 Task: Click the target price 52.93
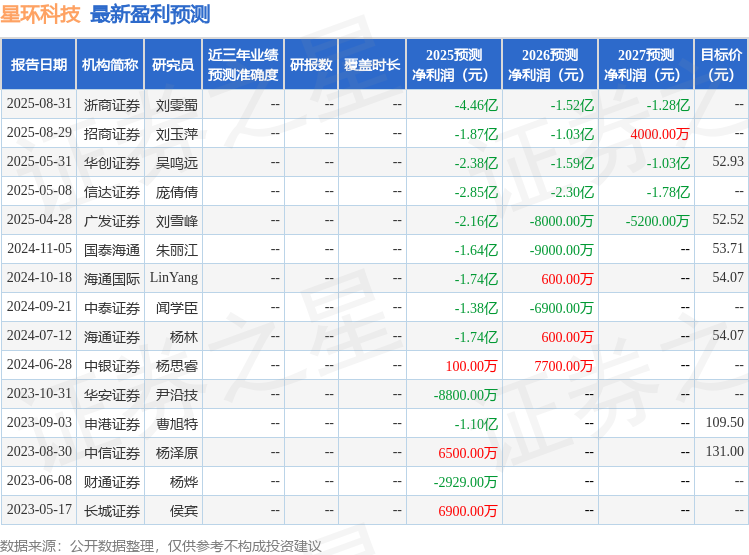728,161
